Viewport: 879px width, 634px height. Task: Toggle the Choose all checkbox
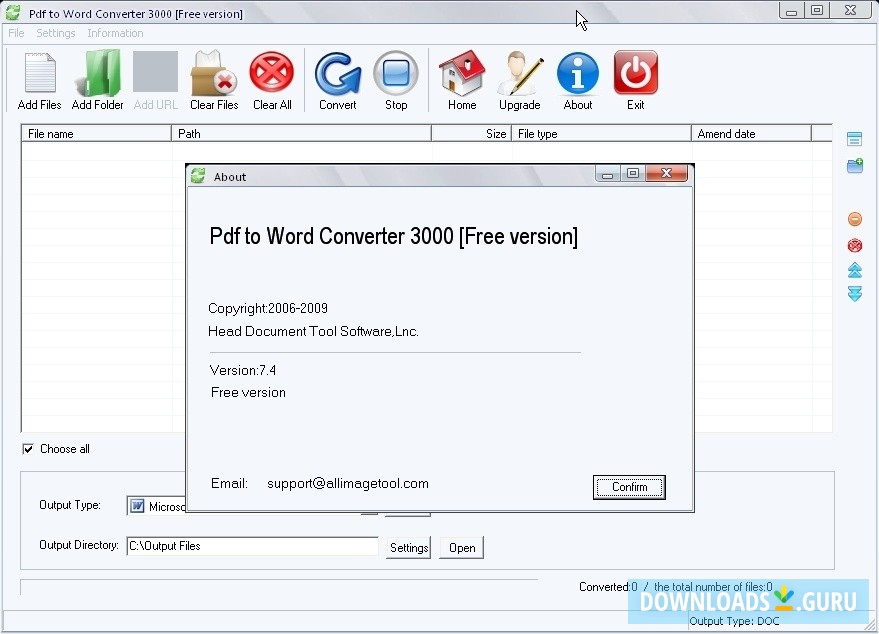pos(28,449)
